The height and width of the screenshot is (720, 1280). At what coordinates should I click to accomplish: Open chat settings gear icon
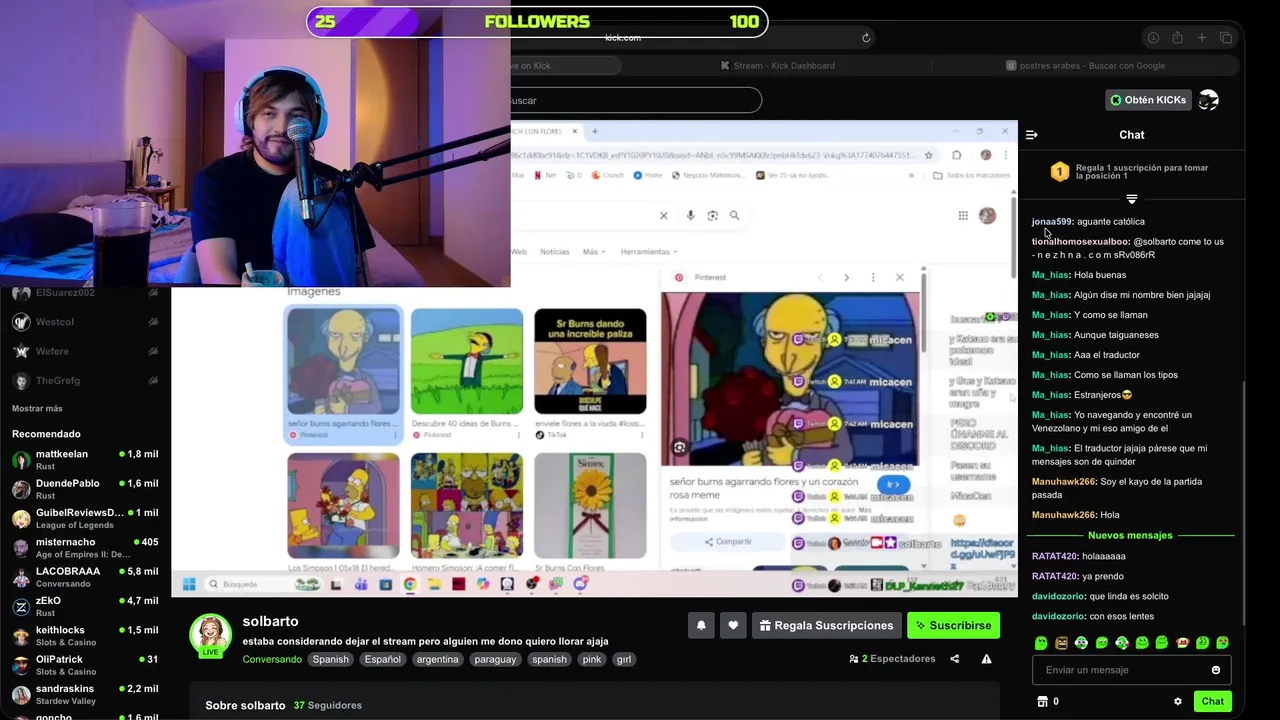point(1178,702)
